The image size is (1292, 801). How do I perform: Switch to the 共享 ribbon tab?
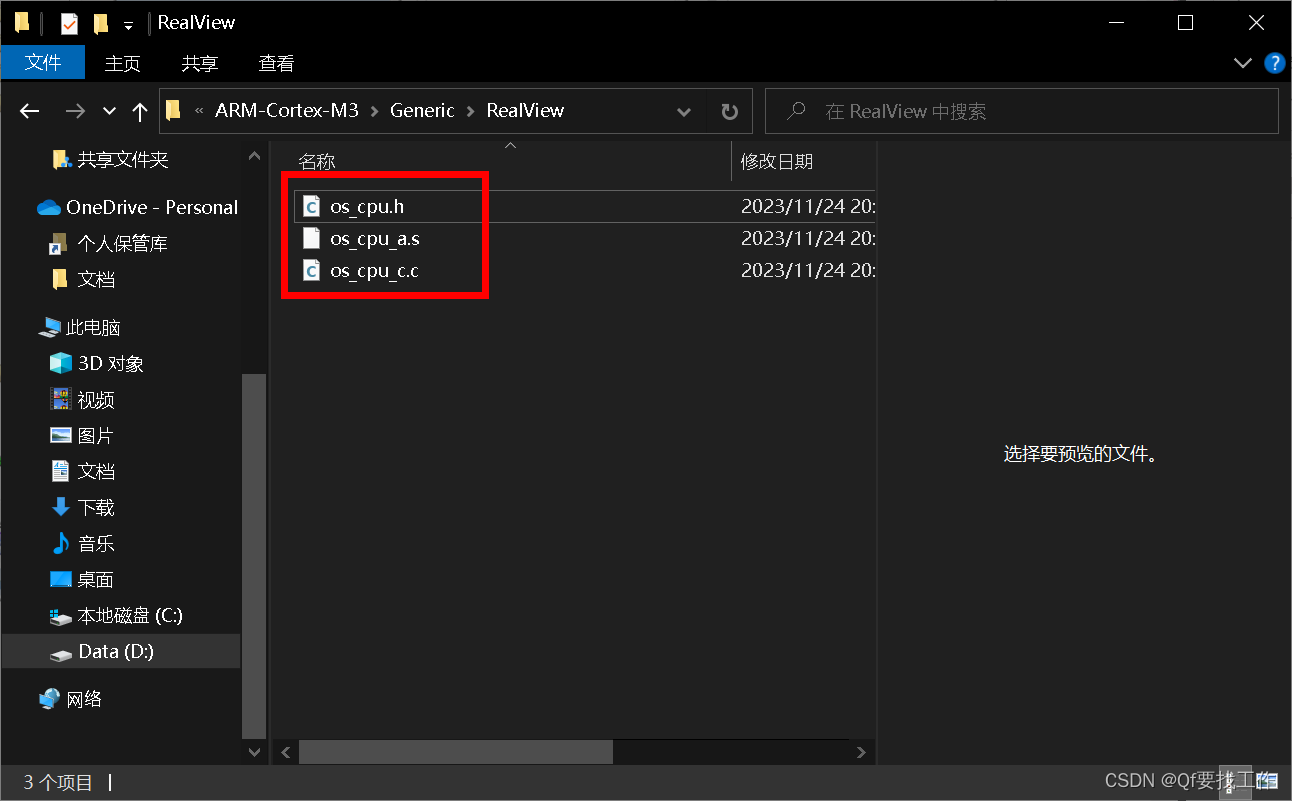pyautogui.click(x=199, y=63)
